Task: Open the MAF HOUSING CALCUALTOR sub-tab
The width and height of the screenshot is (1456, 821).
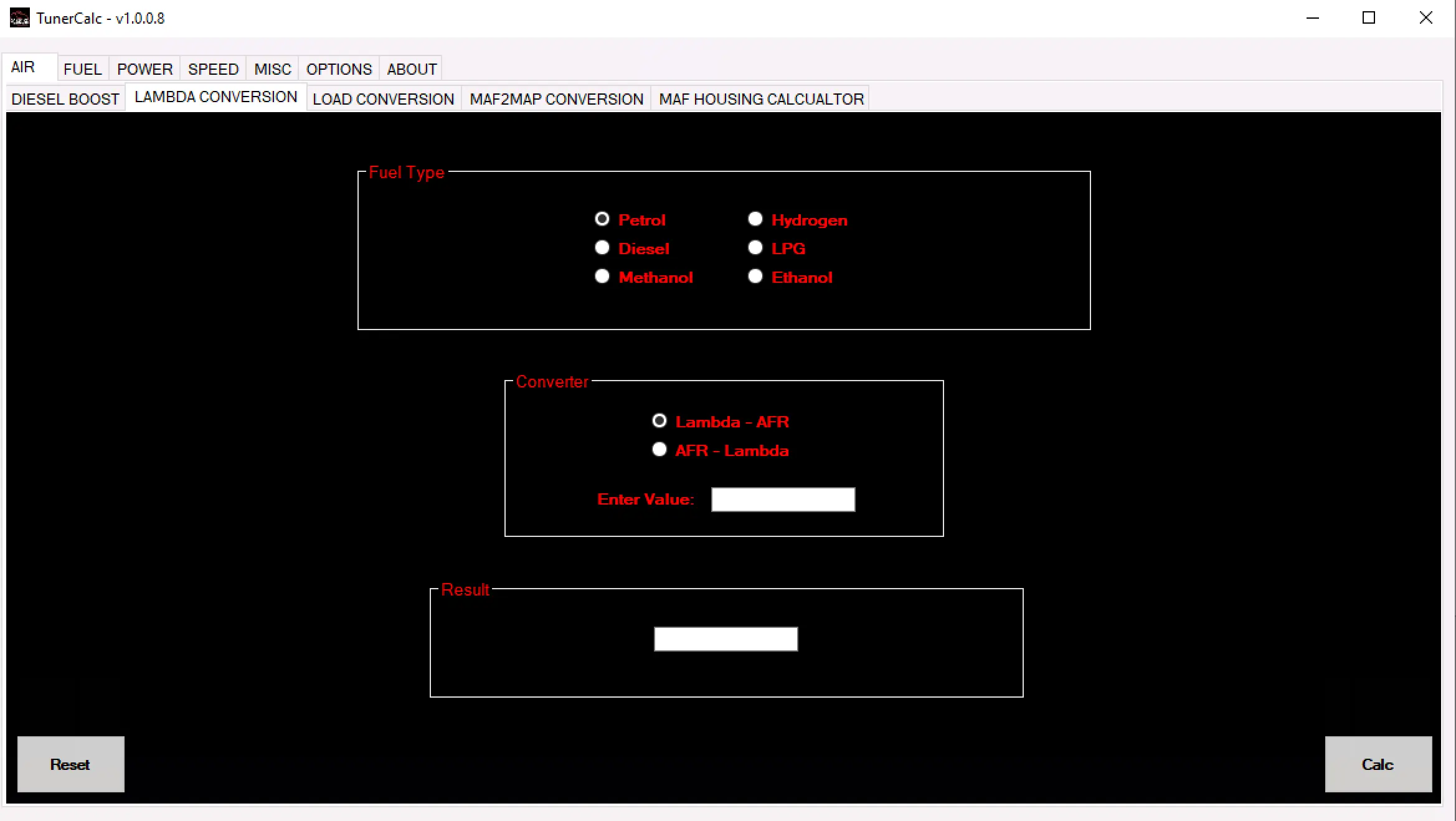Action: pos(761,99)
